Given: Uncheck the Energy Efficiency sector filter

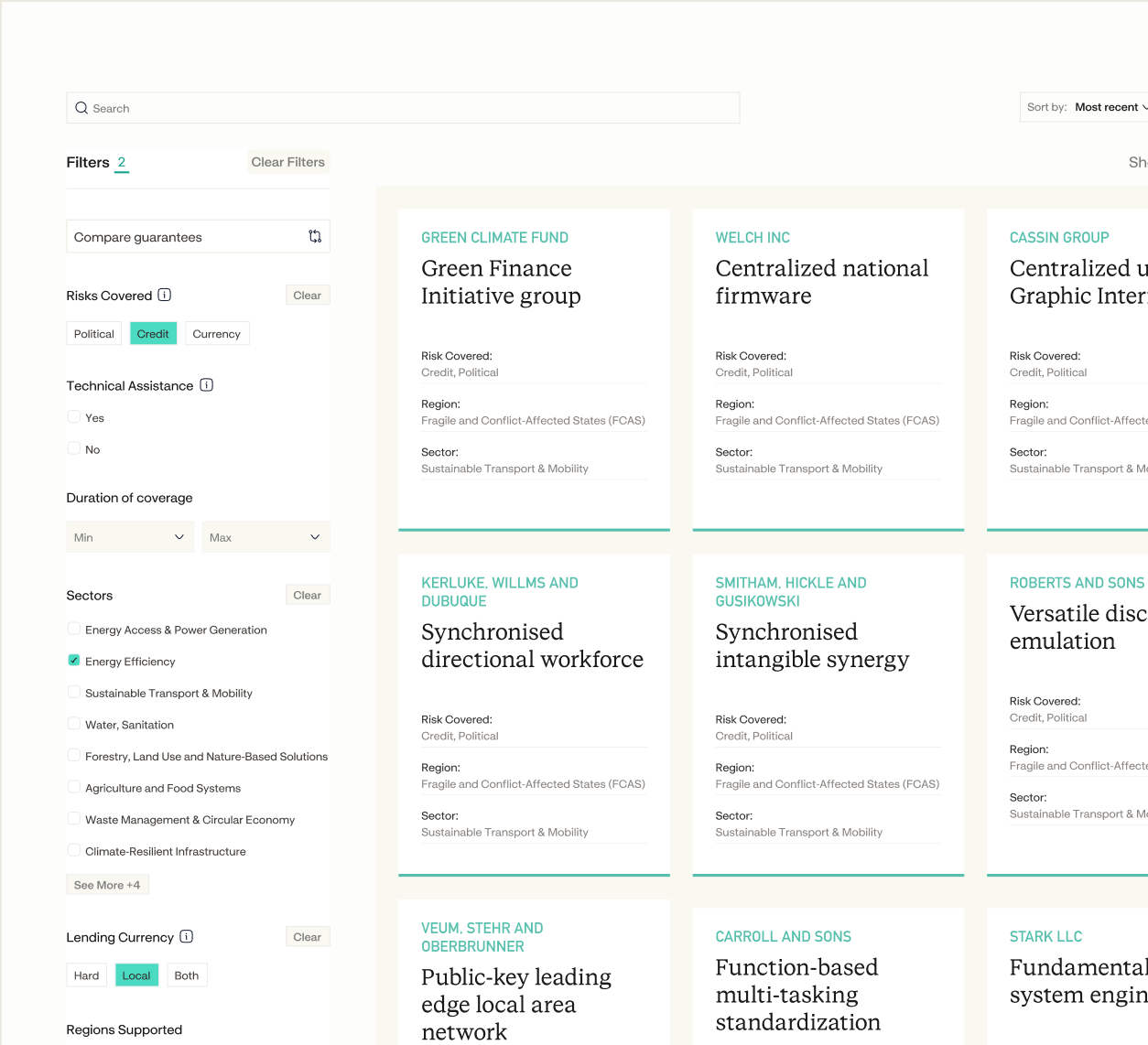Looking at the screenshot, I should point(73,661).
